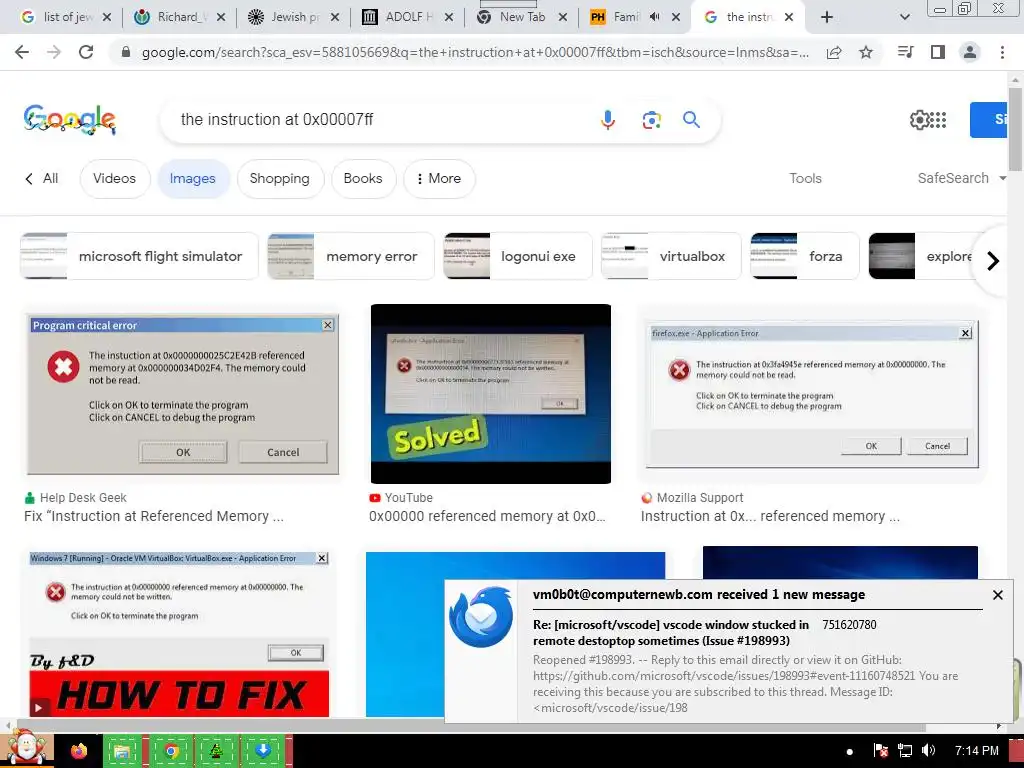
Task: Select the 'virtualbox' suggestion chip
Action: [671, 256]
